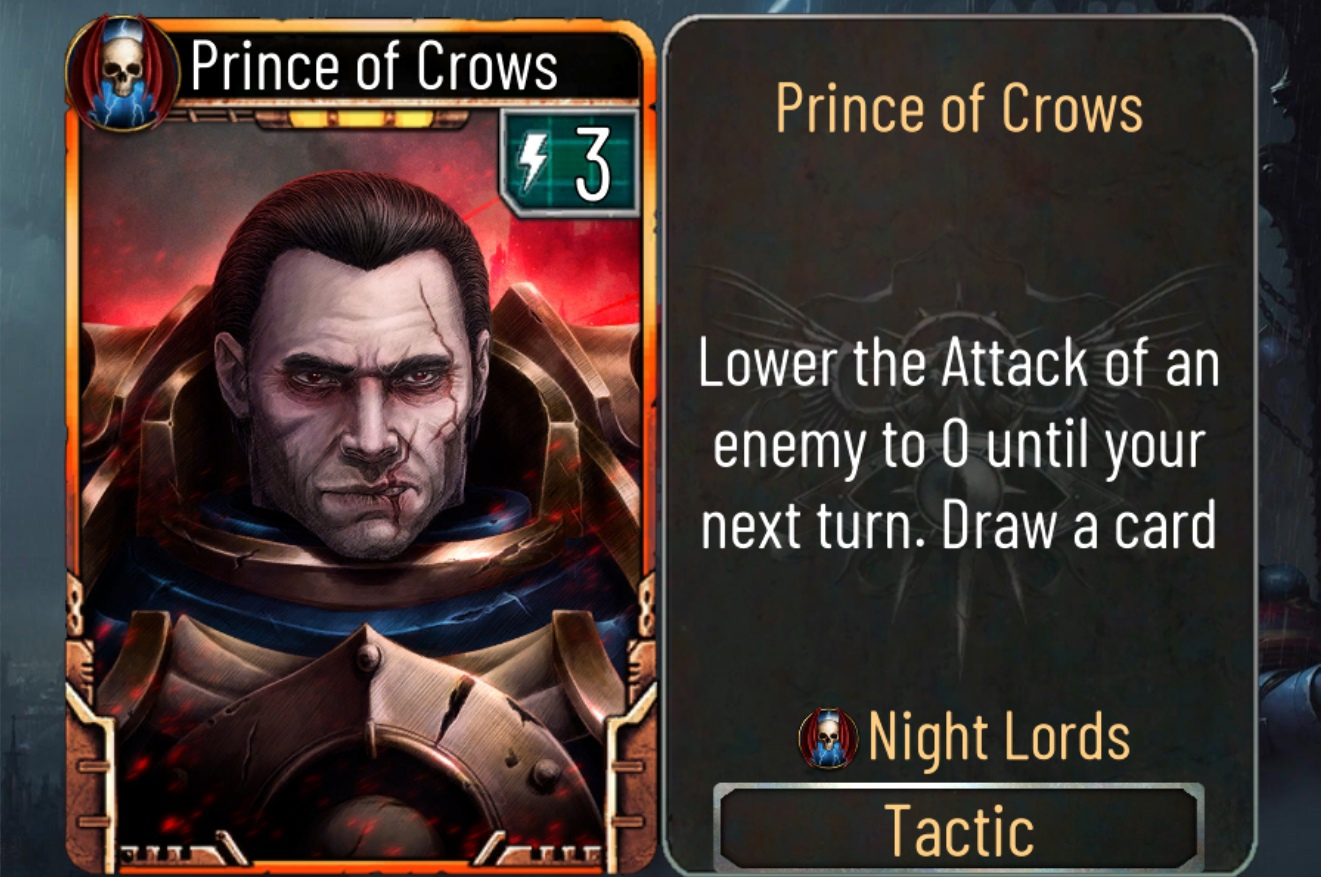Click the Prince of Crows portrait artwork

[360, 480]
